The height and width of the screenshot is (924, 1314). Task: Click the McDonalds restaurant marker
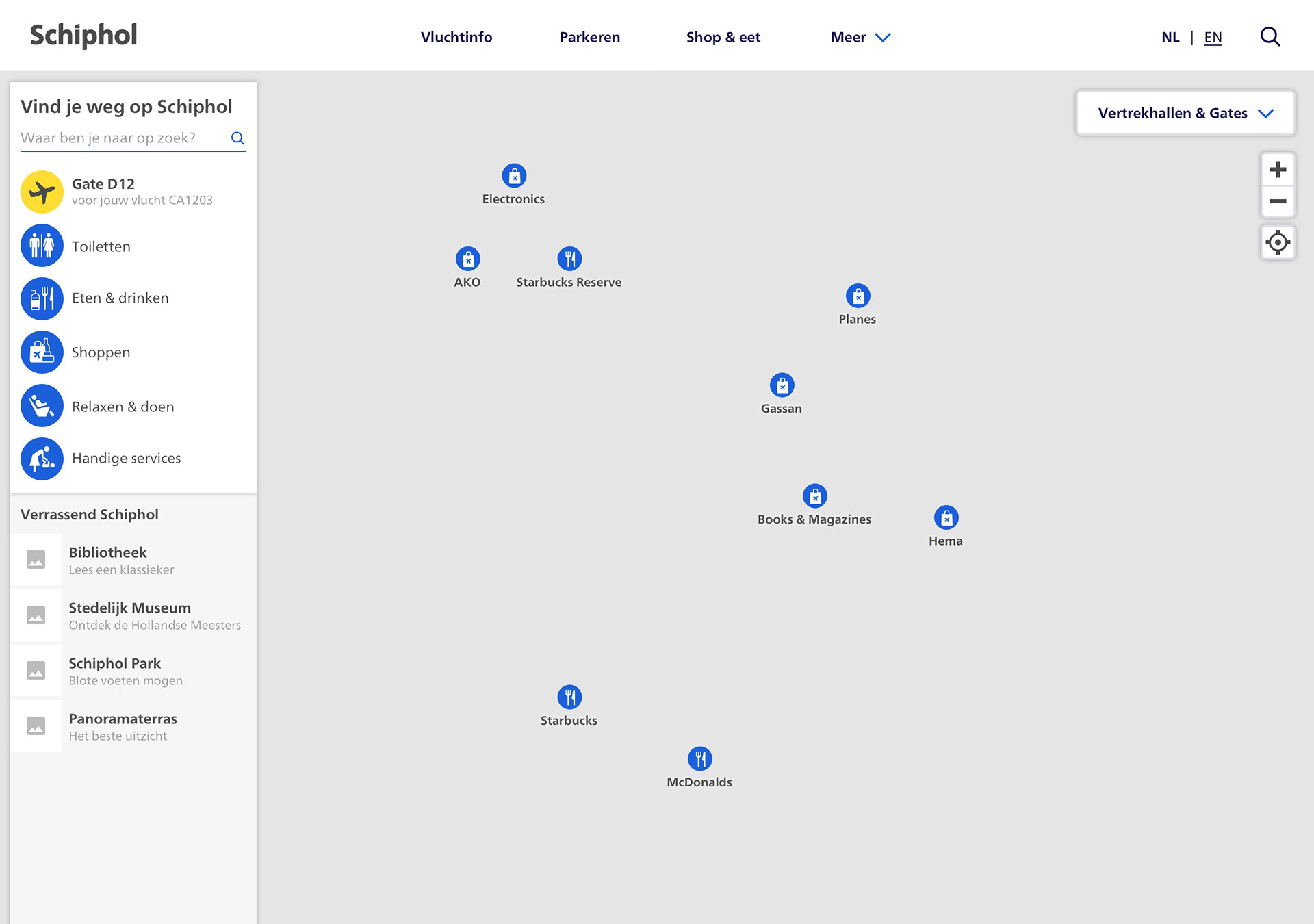pos(700,759)
